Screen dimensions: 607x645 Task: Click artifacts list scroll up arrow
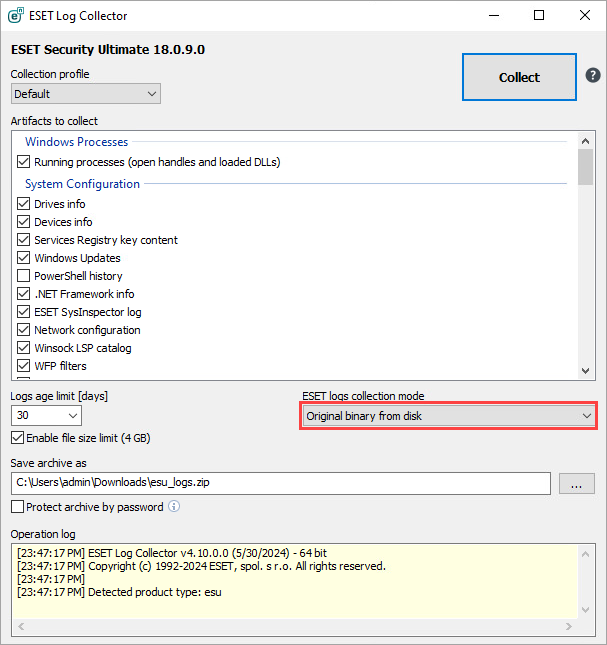pos(586,141)
